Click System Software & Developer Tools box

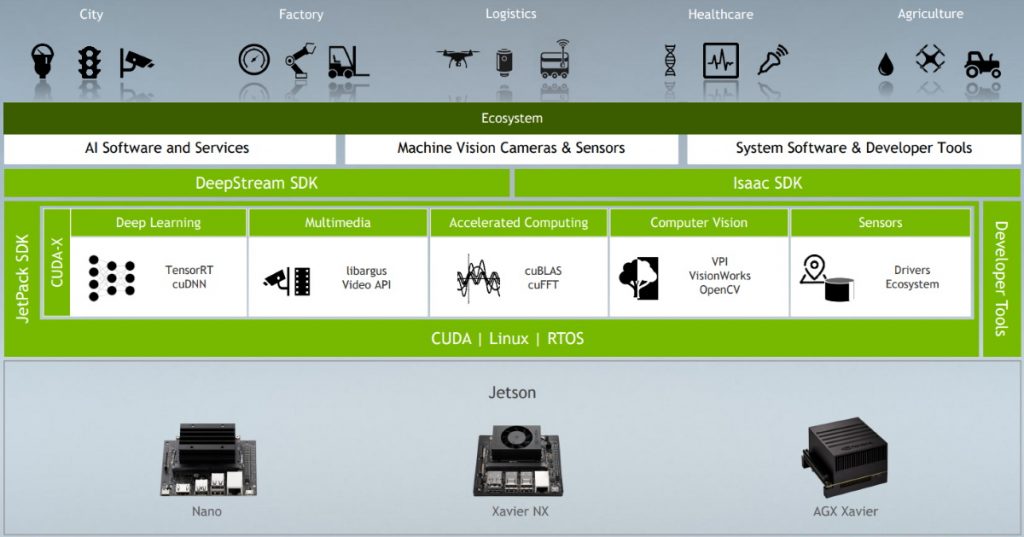coord(853,148)
